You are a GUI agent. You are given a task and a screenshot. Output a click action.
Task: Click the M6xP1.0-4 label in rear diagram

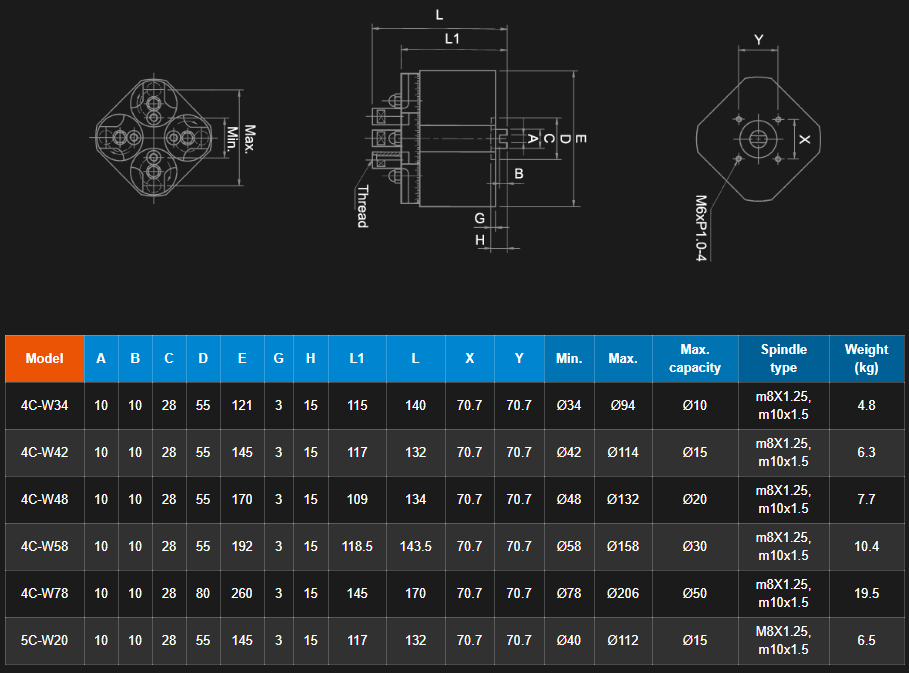[701, 228]
